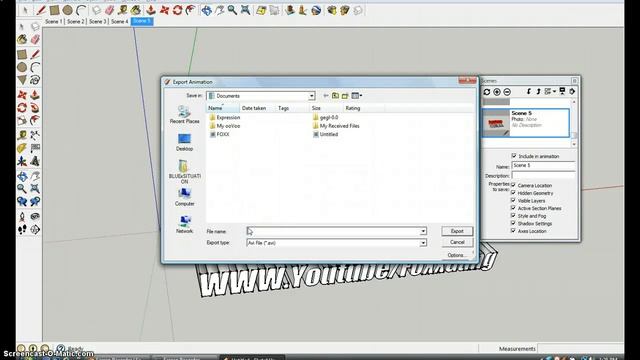
Task: Select the Zoom magnifier in top toolbar
Action: tap(232, 10)
